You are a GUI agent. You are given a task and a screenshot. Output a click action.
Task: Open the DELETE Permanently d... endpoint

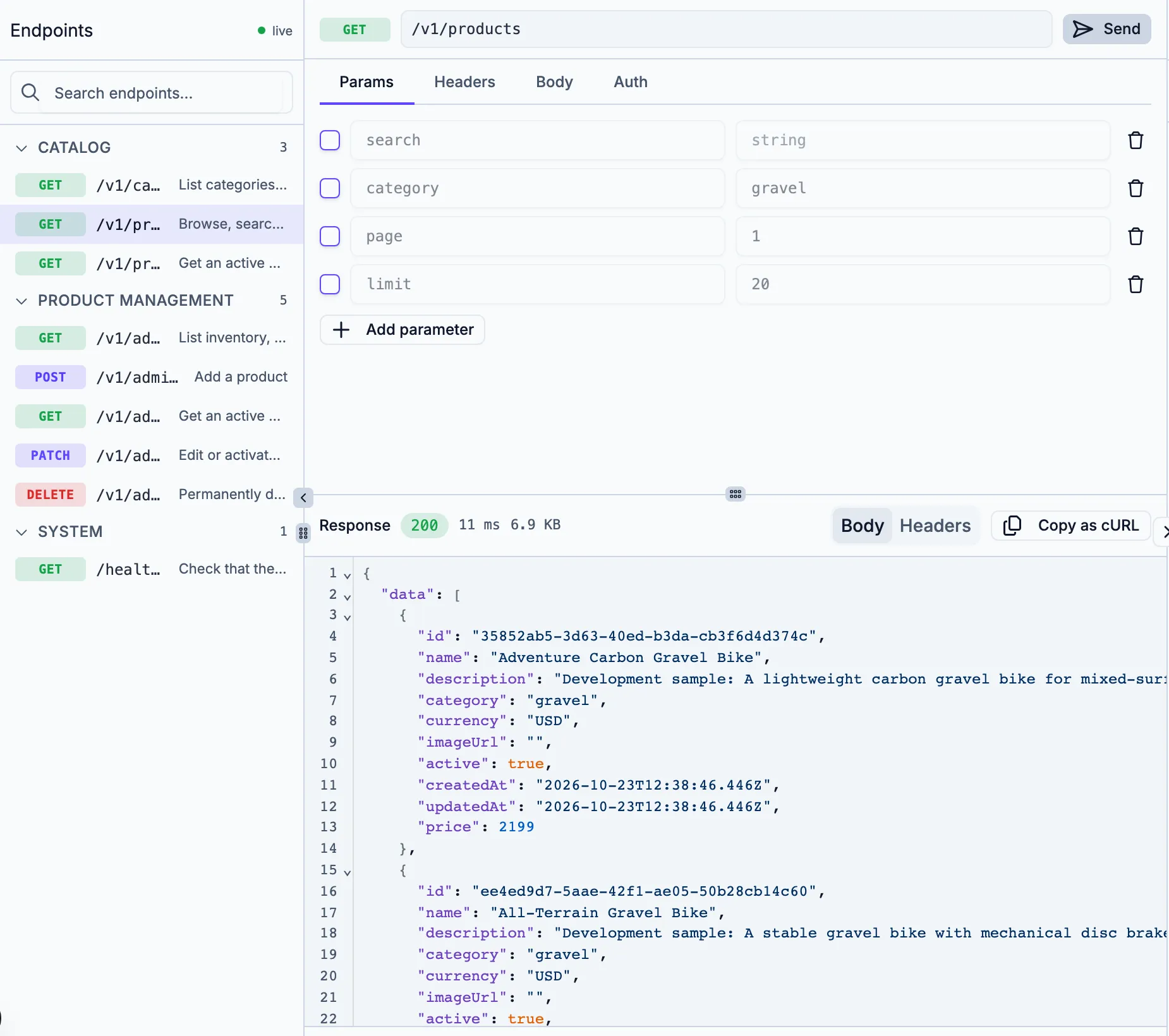[x=152, y=495]
